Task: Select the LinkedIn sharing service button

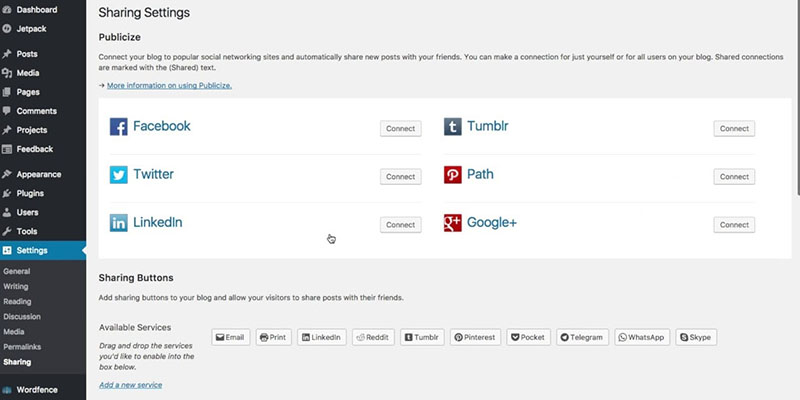Action: click(x=321, y=337)
